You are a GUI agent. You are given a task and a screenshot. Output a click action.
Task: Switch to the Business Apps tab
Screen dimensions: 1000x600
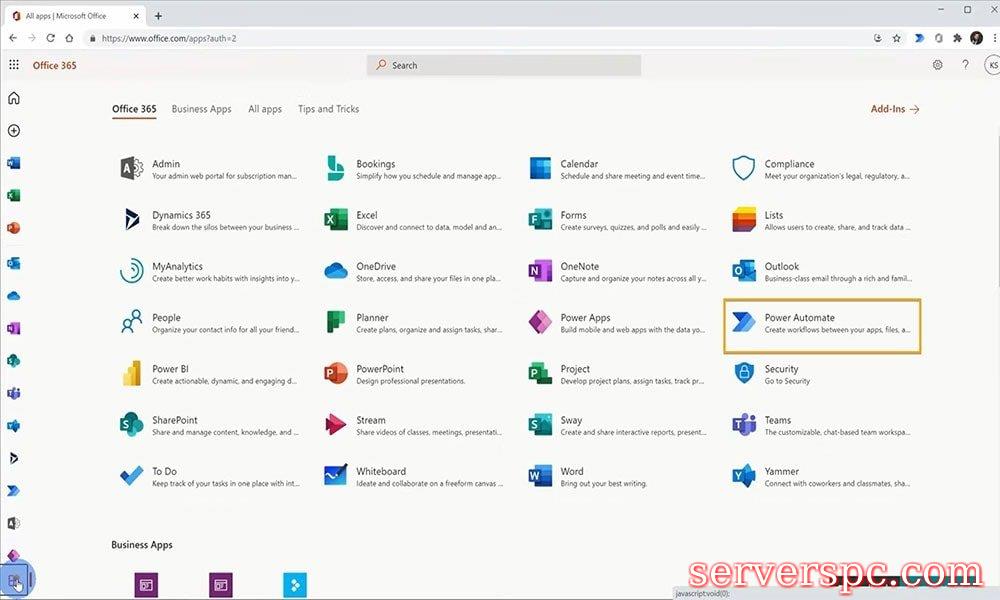point(201,109)
